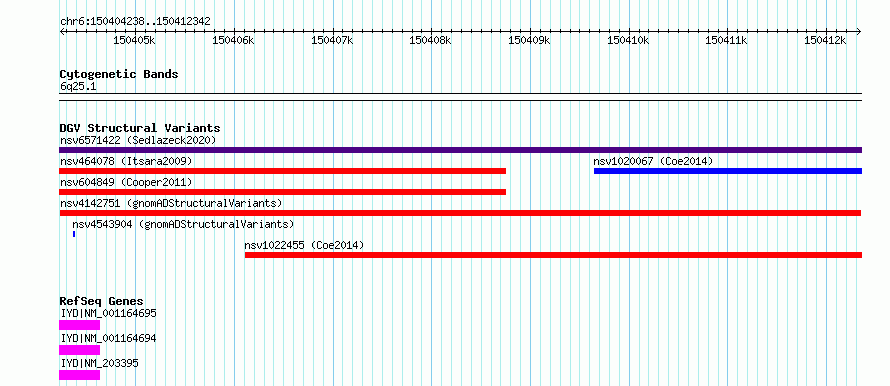The height and width of the screenshot is (386, 890).
Task: Click the tiny blue nsv4543904 variant marker
Action: point(74,234)
